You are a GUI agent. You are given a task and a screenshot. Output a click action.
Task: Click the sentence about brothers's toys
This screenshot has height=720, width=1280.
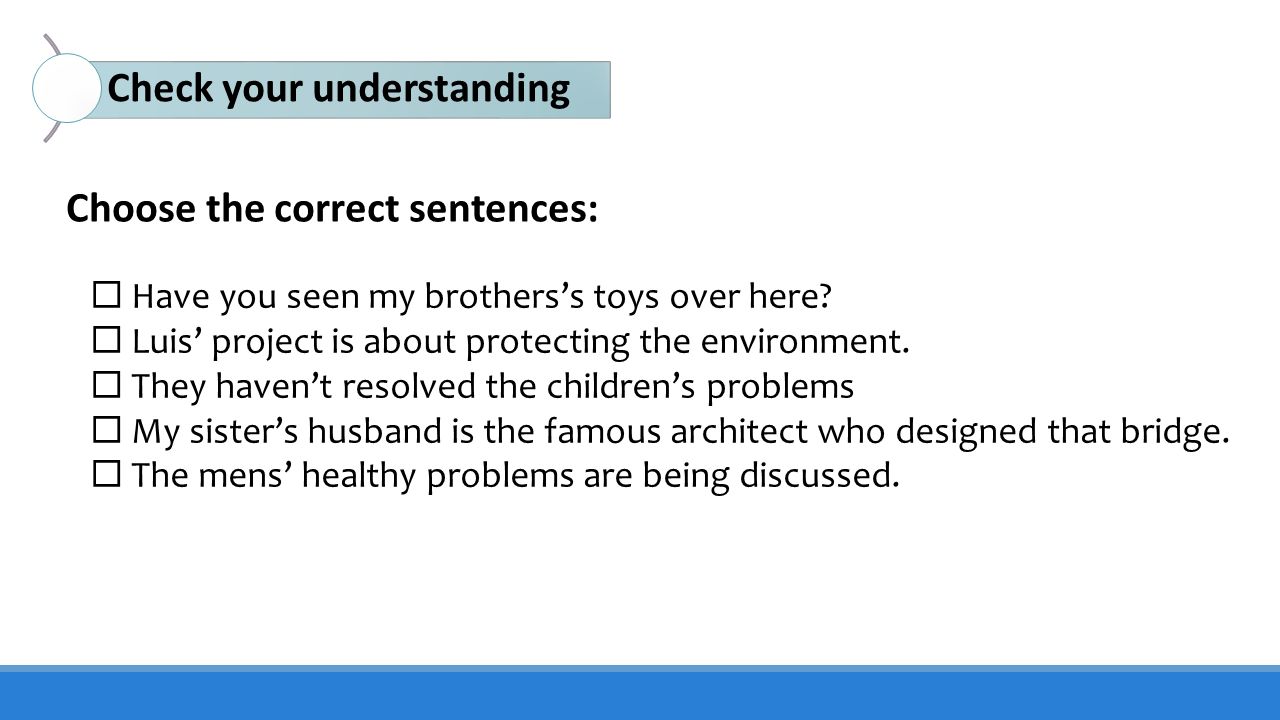[482, 297]
